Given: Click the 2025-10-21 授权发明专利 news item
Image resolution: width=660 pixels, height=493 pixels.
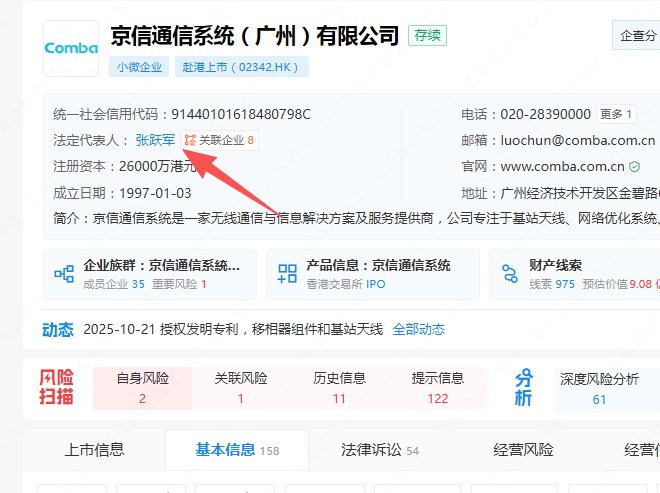Looking at the screenshot, I should coord(233,329).
